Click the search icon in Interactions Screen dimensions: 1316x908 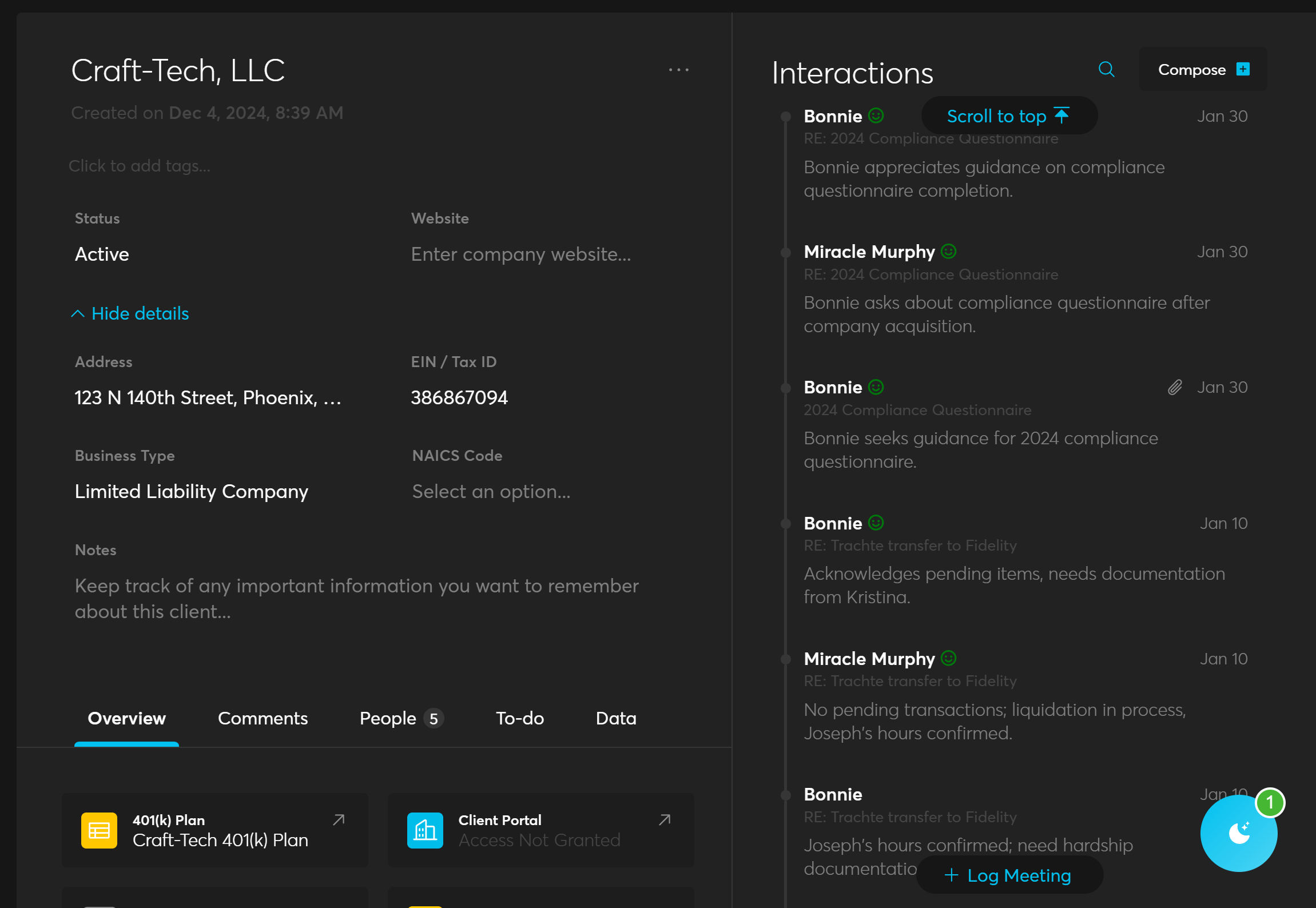(x=1106, y=70)
